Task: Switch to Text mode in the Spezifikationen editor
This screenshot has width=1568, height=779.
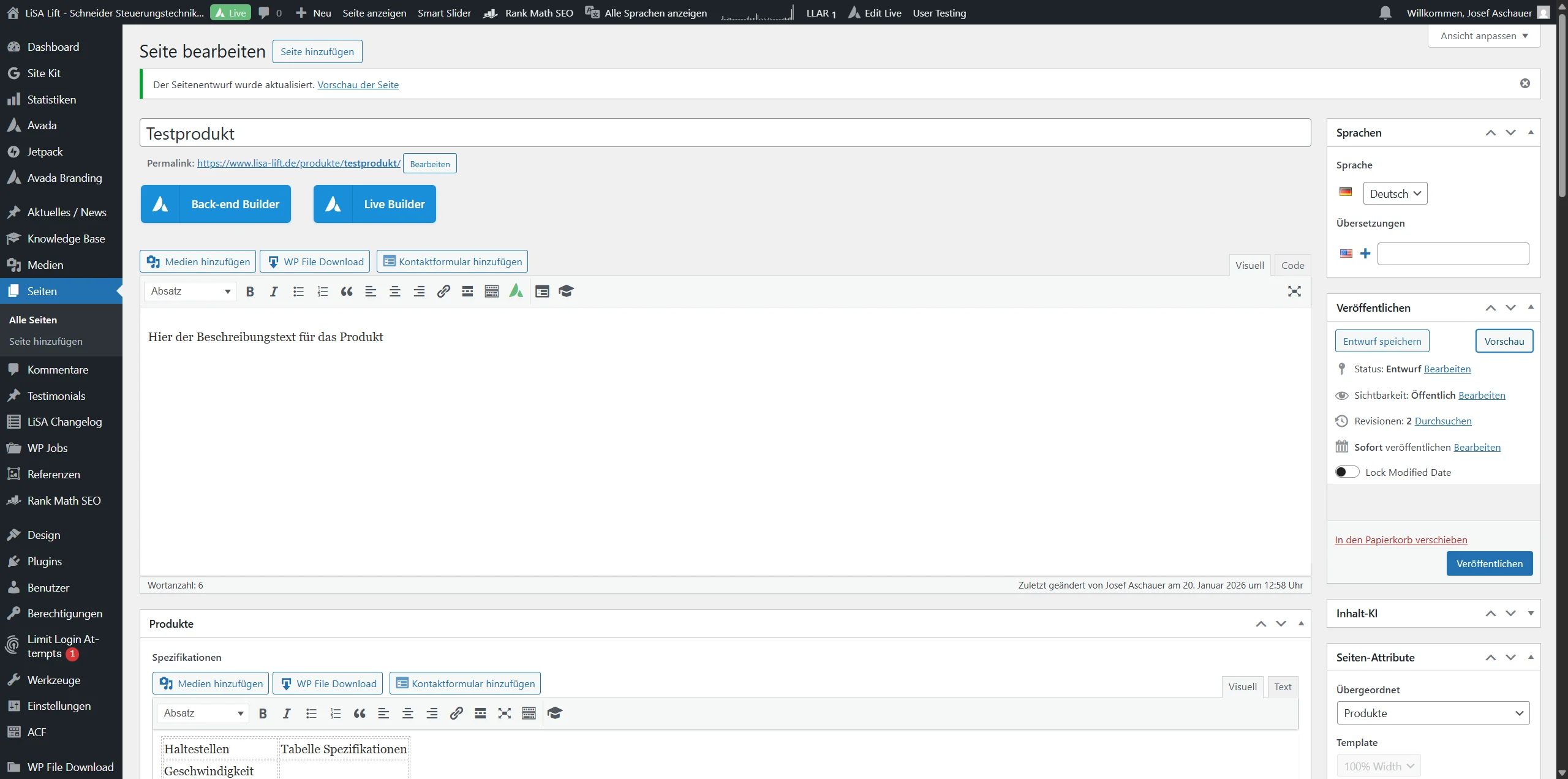Action: (x=1283, y=687)
